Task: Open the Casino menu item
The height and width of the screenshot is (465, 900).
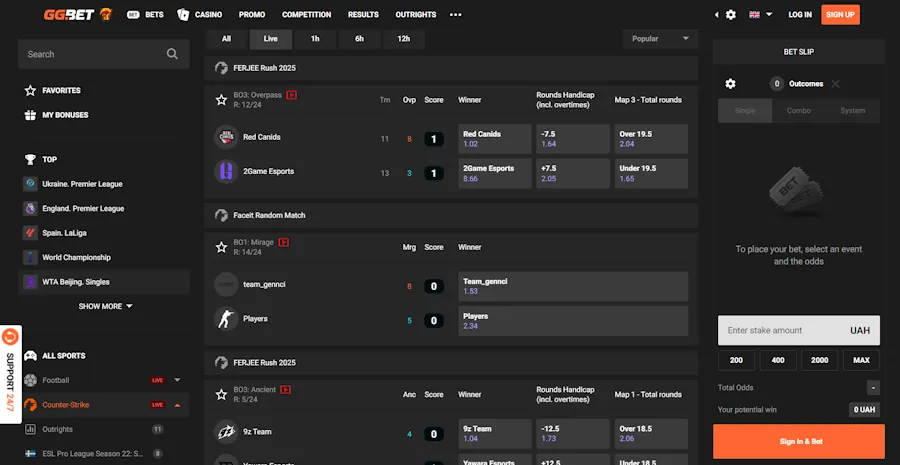Action: (200, 15)
